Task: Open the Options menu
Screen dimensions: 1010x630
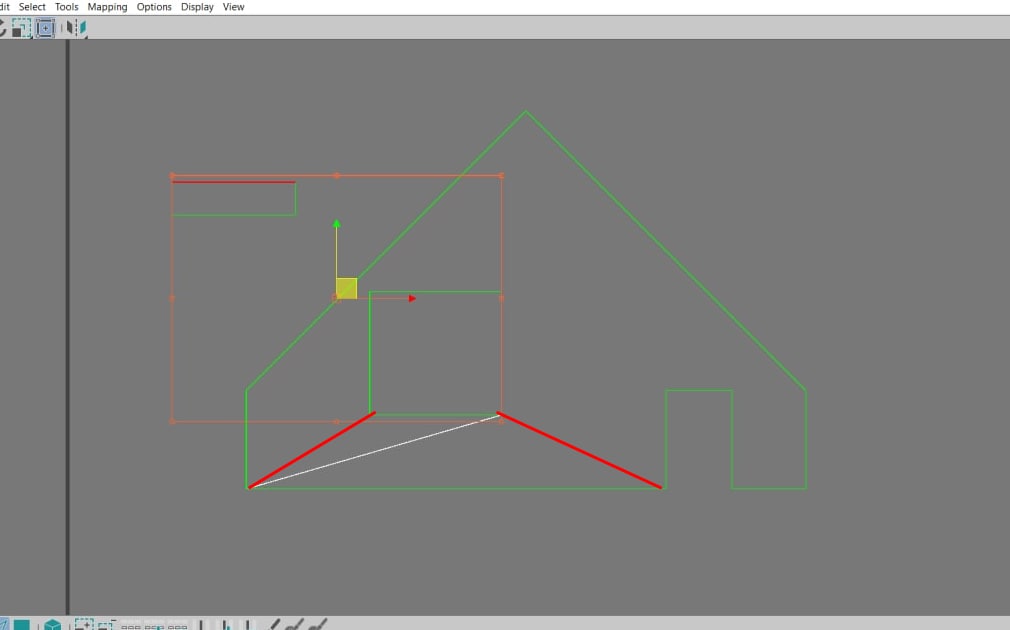Action: click(154, 7)
